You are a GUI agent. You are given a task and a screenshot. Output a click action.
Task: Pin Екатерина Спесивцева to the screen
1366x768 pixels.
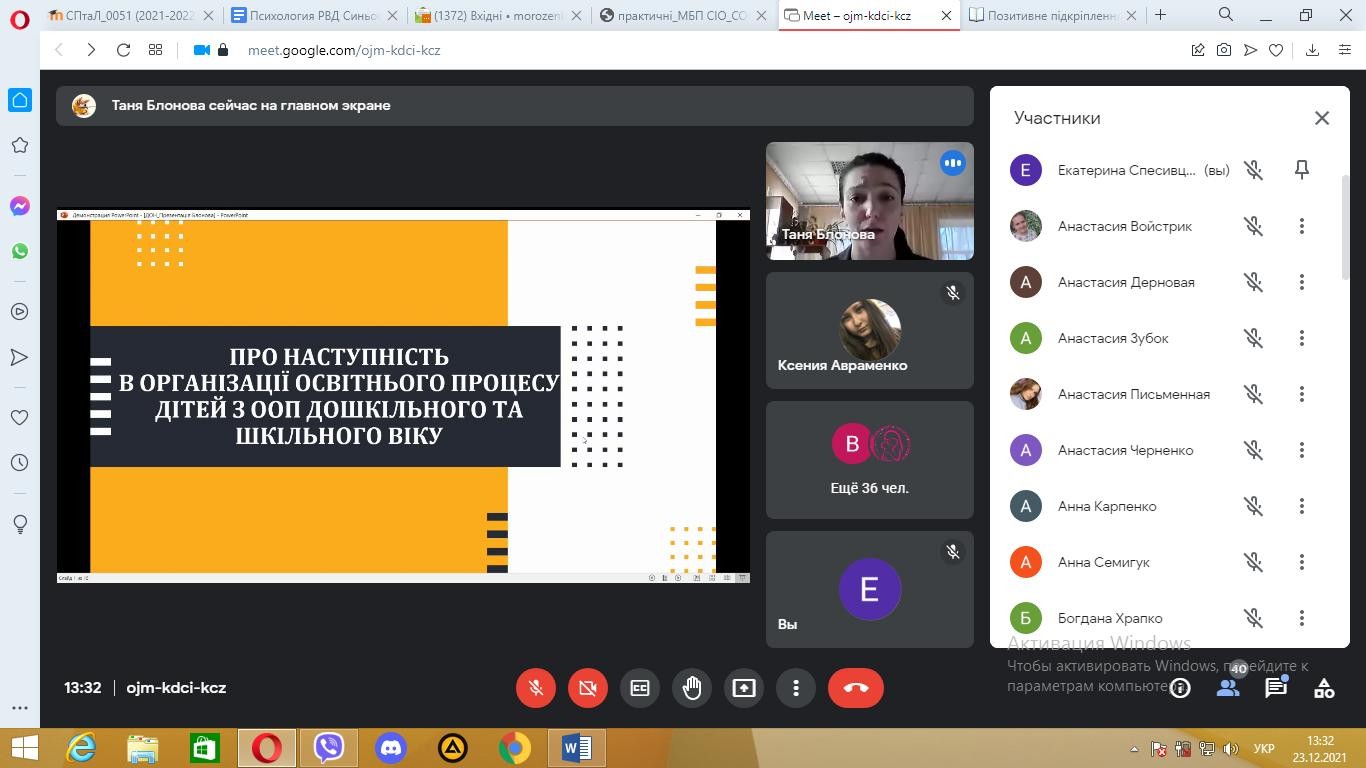pyautogui.click(x=1301, y=170)
